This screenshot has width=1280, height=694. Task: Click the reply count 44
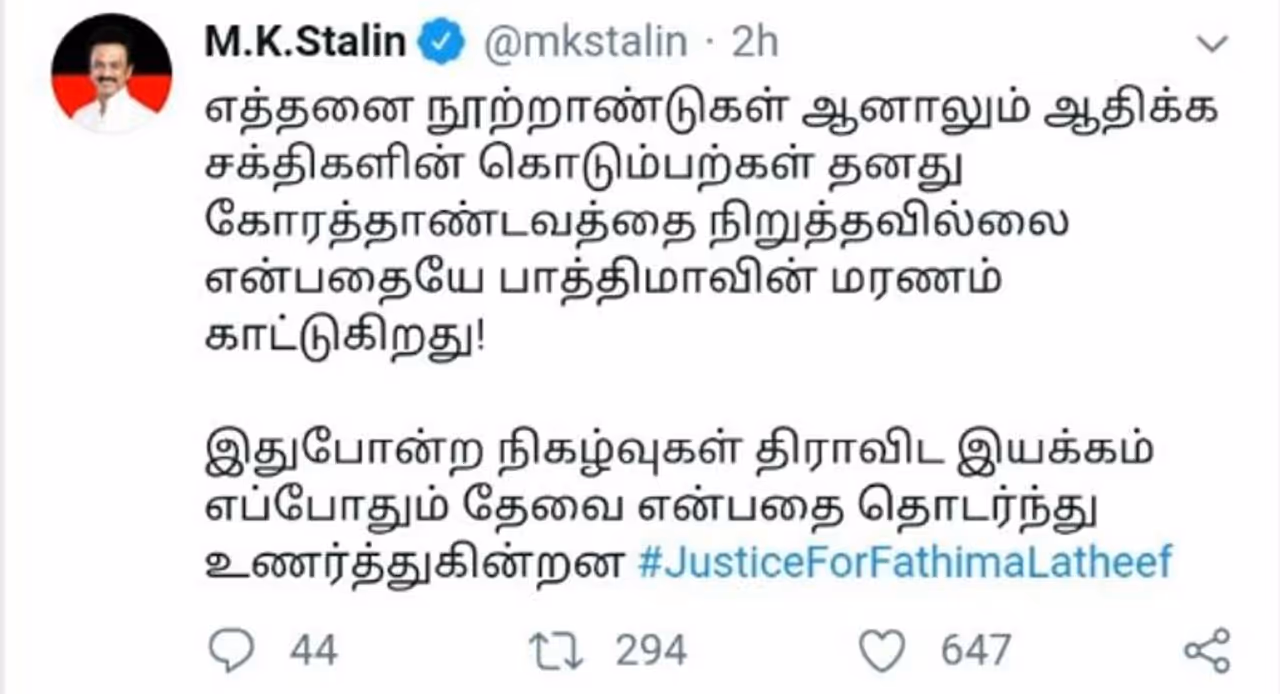313,651
